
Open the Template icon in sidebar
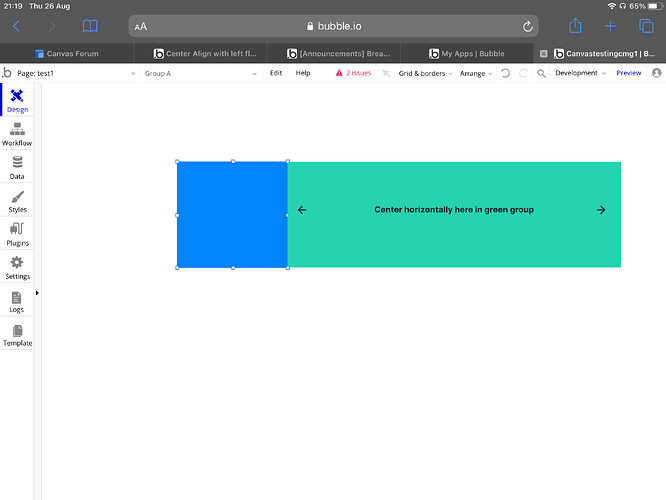pyautogui.click(x=17, y=331)
